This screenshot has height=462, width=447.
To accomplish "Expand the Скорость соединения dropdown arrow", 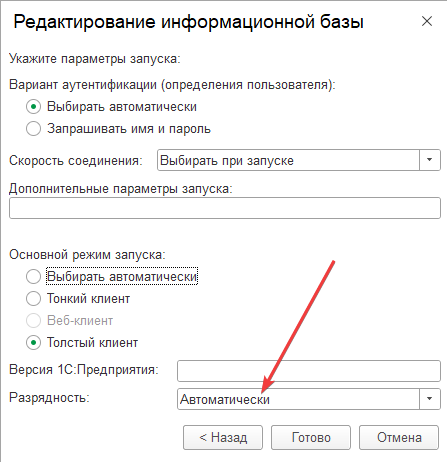I will click(x=429, y=160).
